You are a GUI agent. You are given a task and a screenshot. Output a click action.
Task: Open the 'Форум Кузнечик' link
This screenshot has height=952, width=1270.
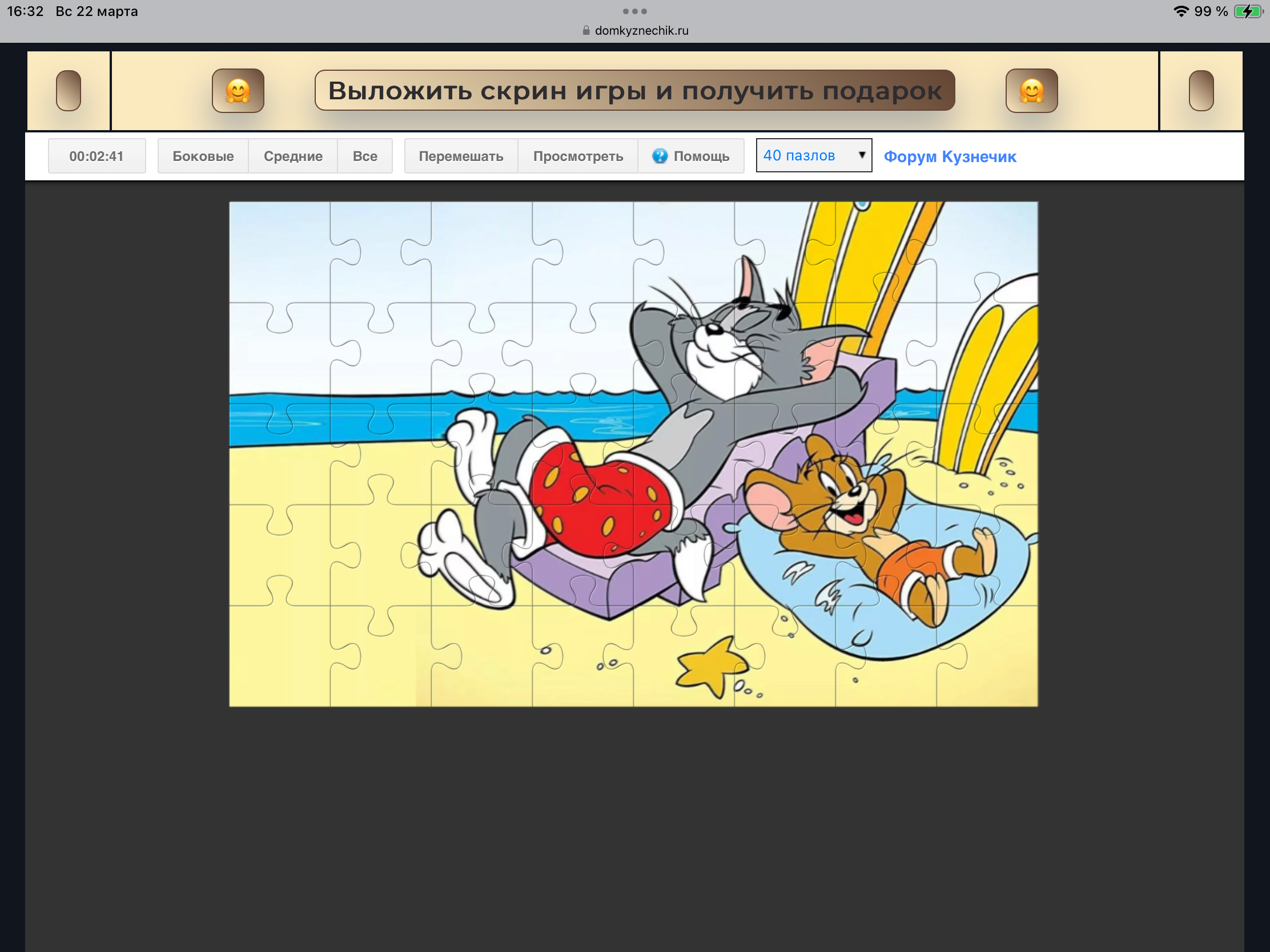(950, 156)
